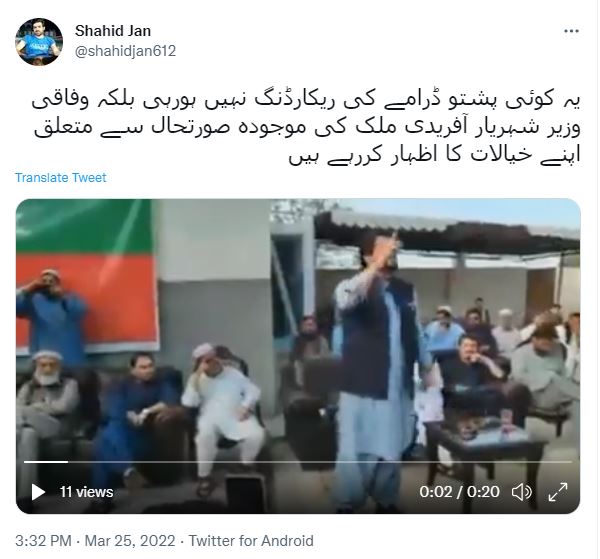Click the Translate Tweet link
This screenshot has height=559, width=600.
(60, 178)
